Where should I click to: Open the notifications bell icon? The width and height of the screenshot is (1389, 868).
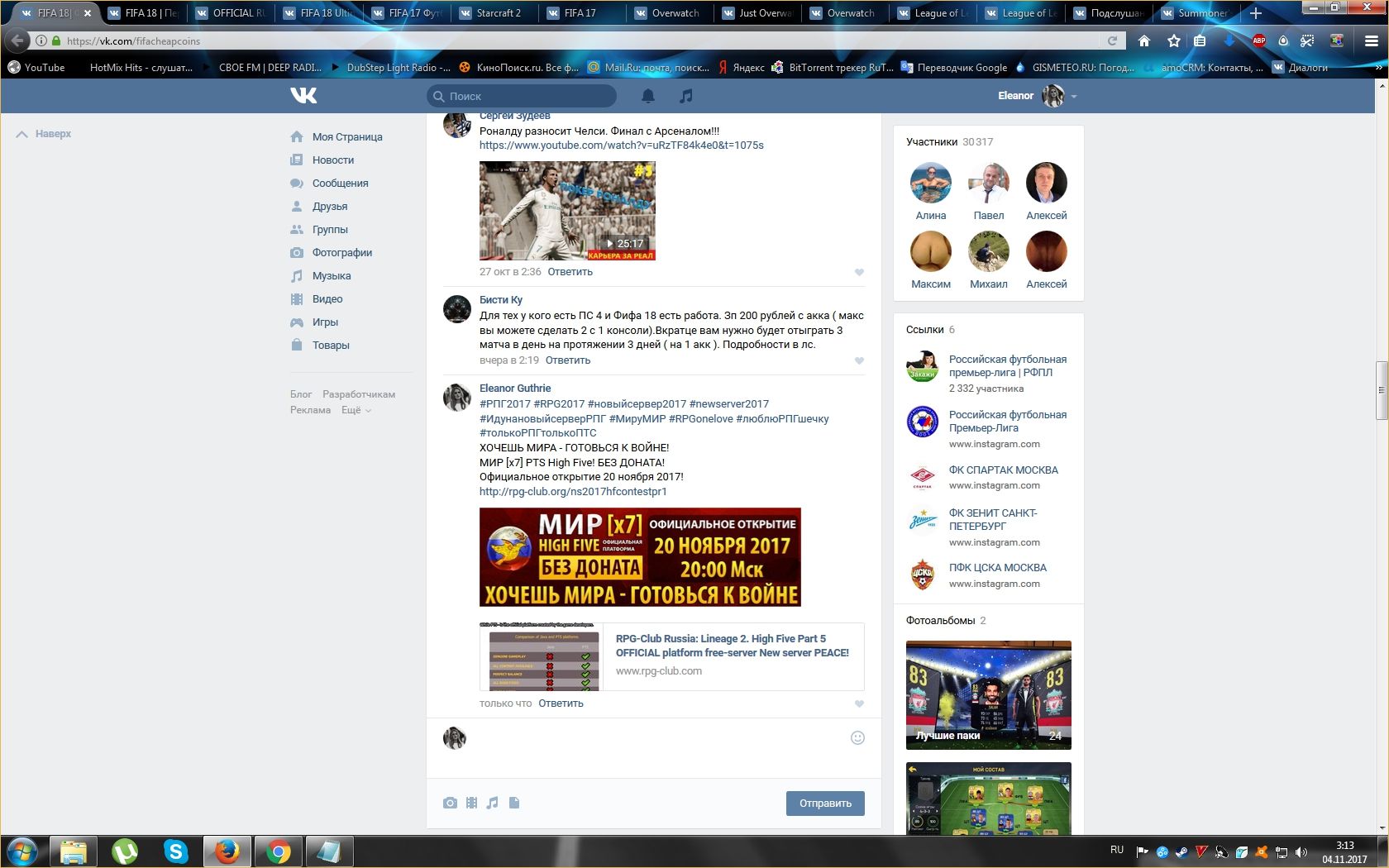[648, 96]
